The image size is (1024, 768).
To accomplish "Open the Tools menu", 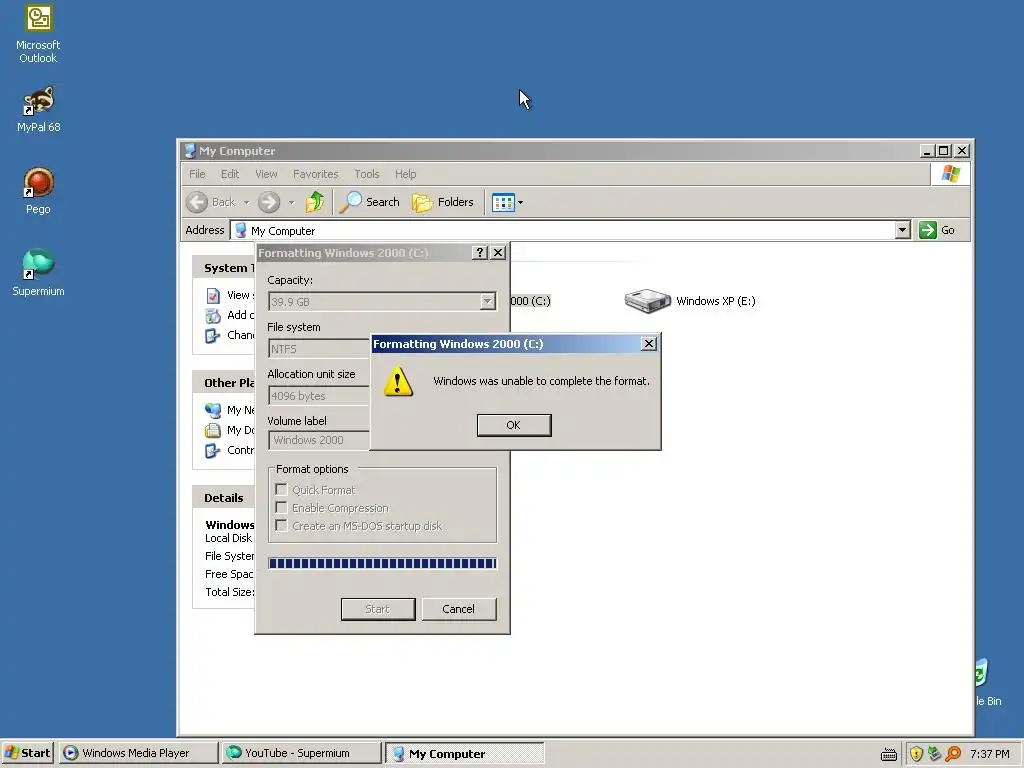I will pos(366,174).
